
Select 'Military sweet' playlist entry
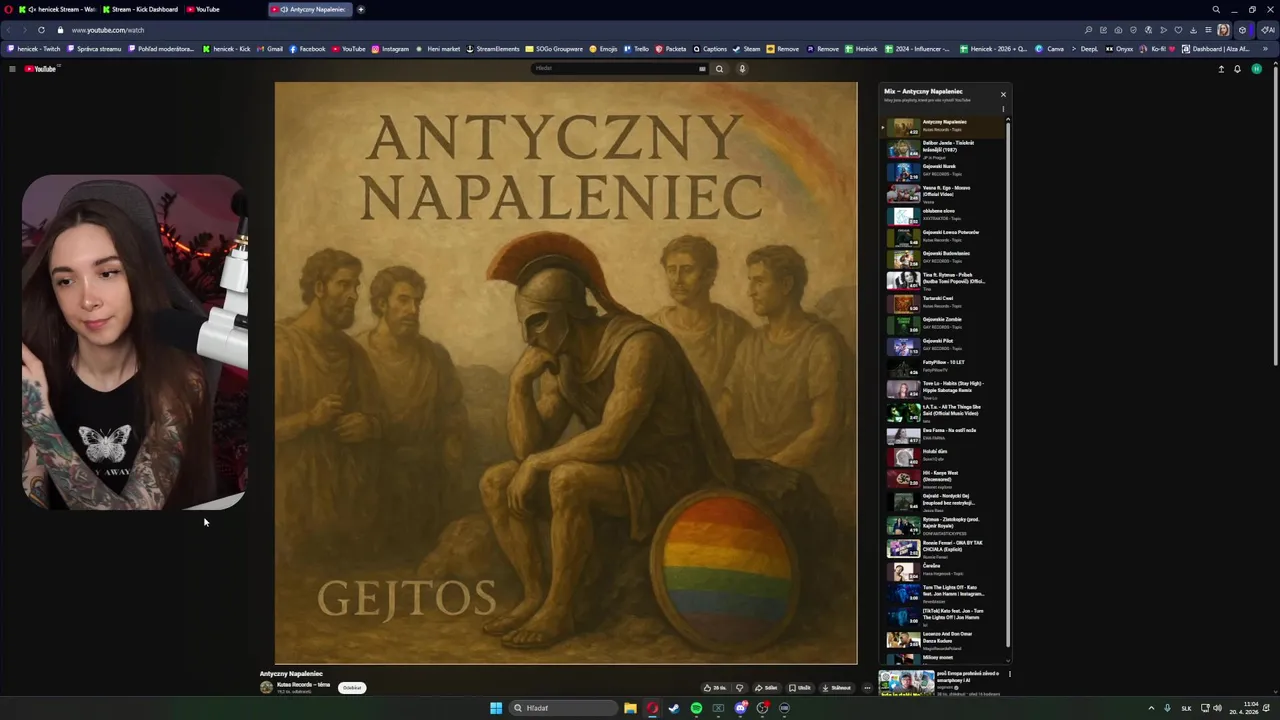point(943,659)
